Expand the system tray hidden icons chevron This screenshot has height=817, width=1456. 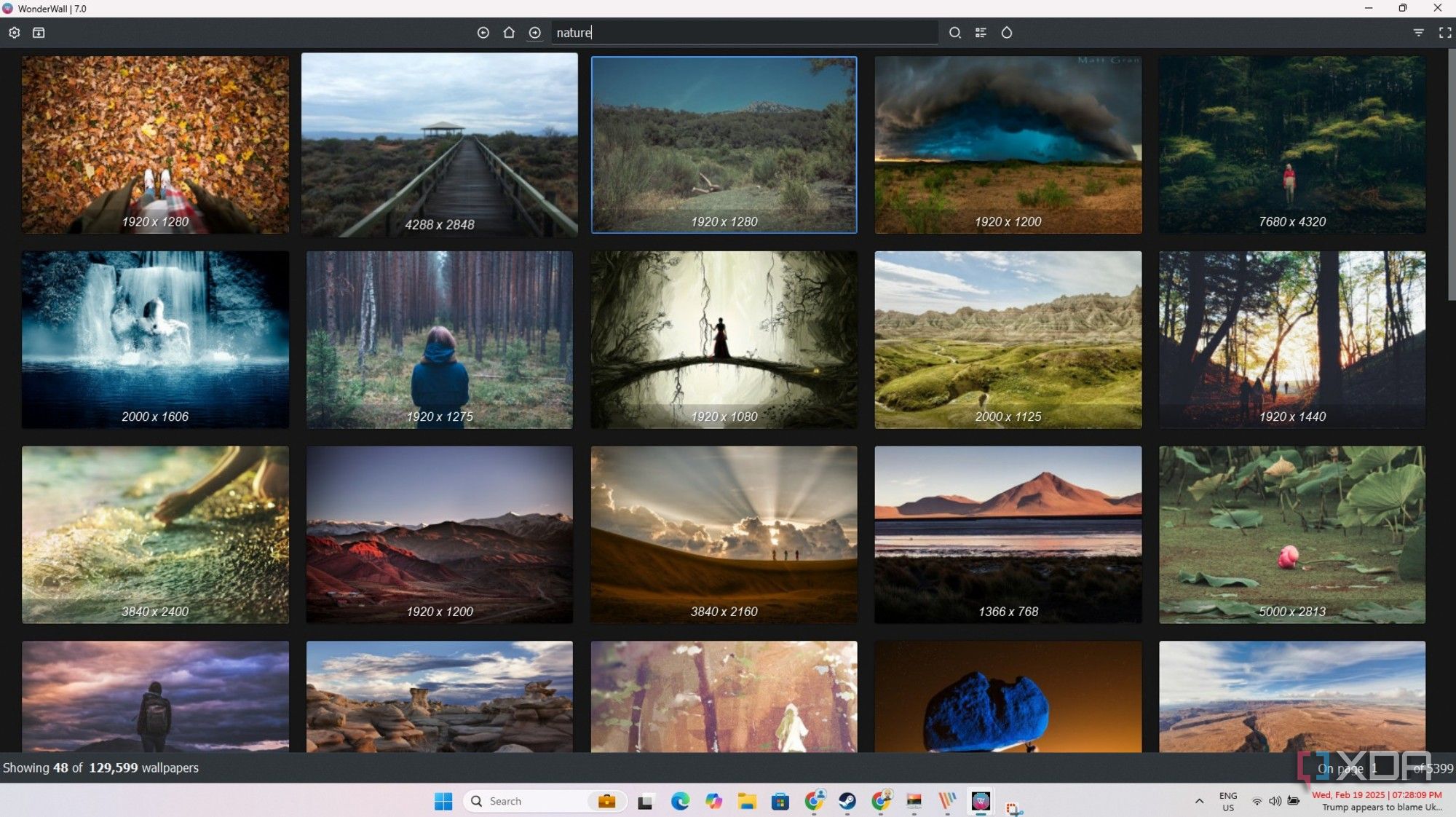(x=1199, y=802)
